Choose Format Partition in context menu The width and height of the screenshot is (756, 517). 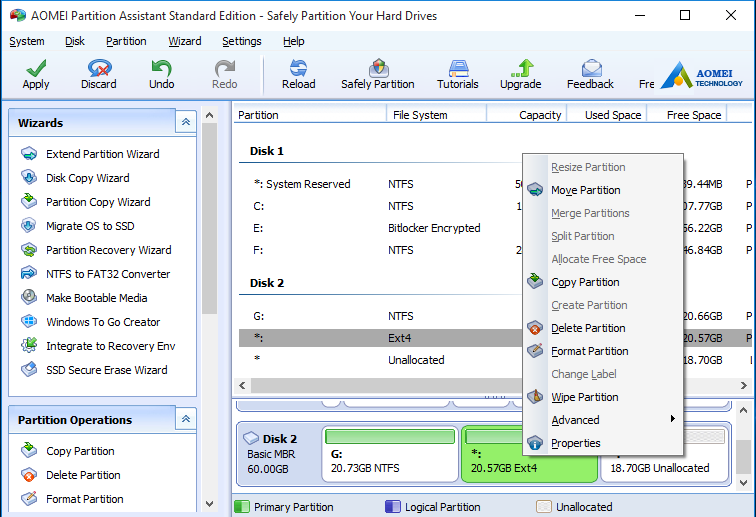(603, 351)
